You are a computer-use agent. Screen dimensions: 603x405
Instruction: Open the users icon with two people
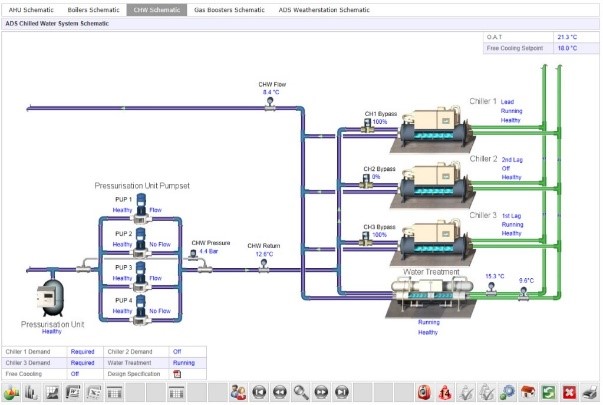tap(238, 392)
